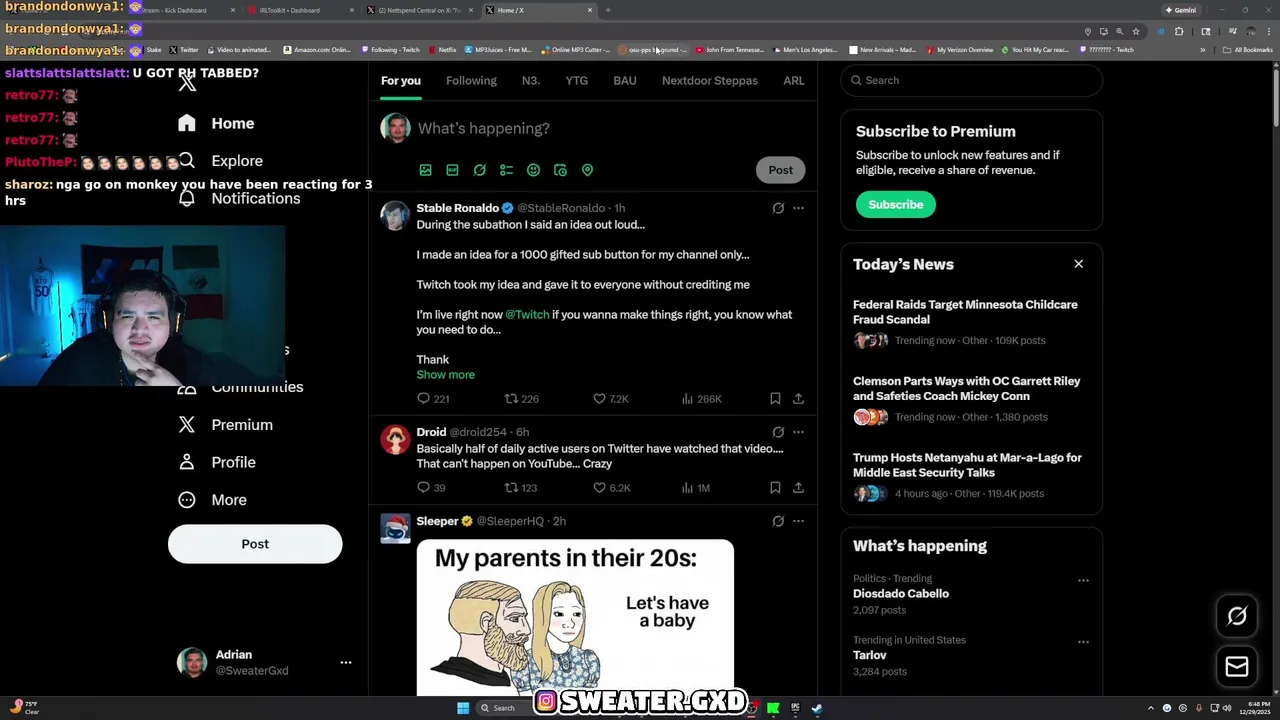
Task: Open more options on Droid's post
Action: (x=798, y=432)
